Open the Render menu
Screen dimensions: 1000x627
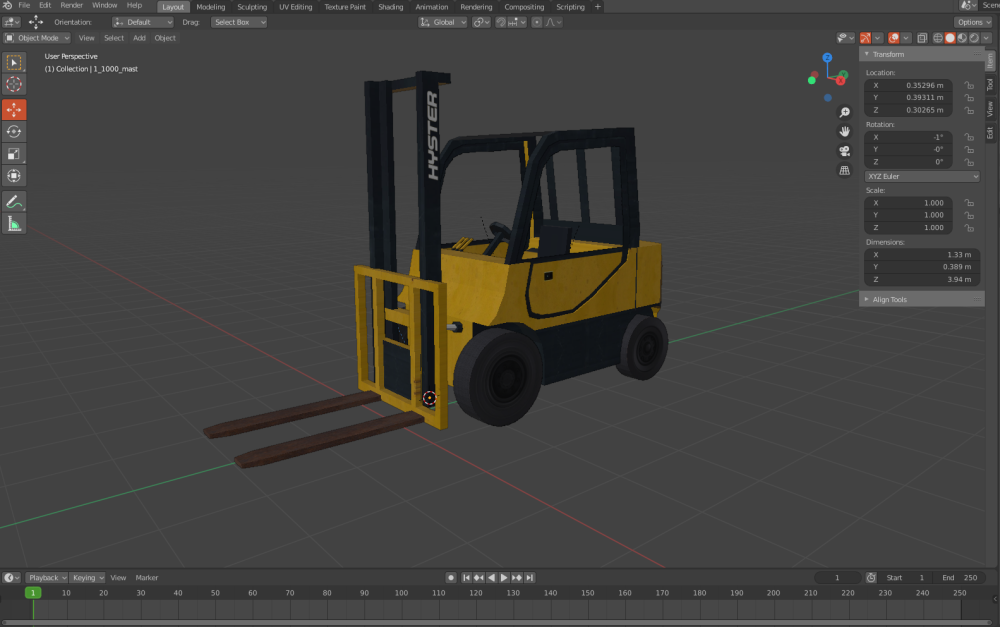[72, 6]
